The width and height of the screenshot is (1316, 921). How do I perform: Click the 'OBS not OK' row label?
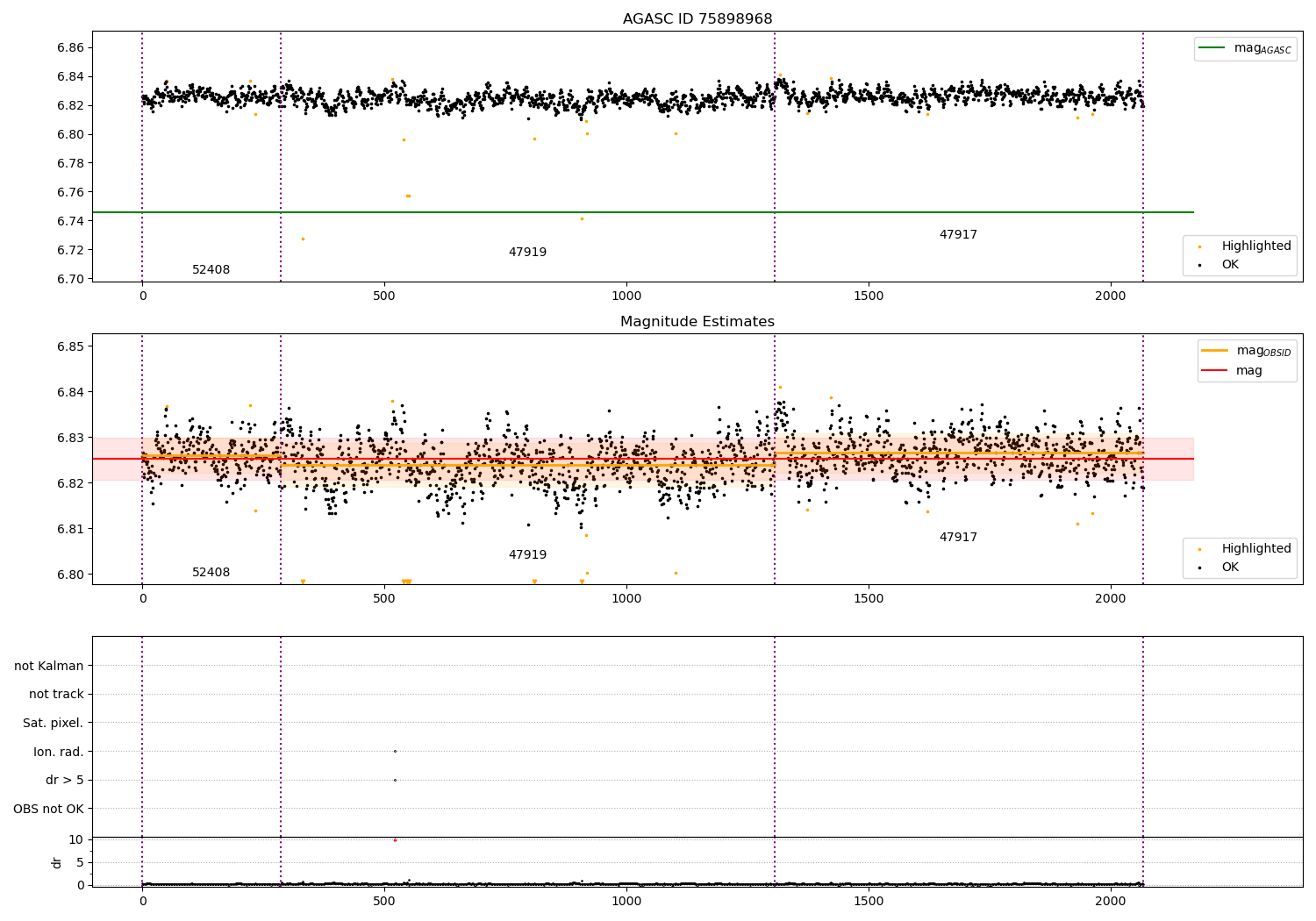49,810
